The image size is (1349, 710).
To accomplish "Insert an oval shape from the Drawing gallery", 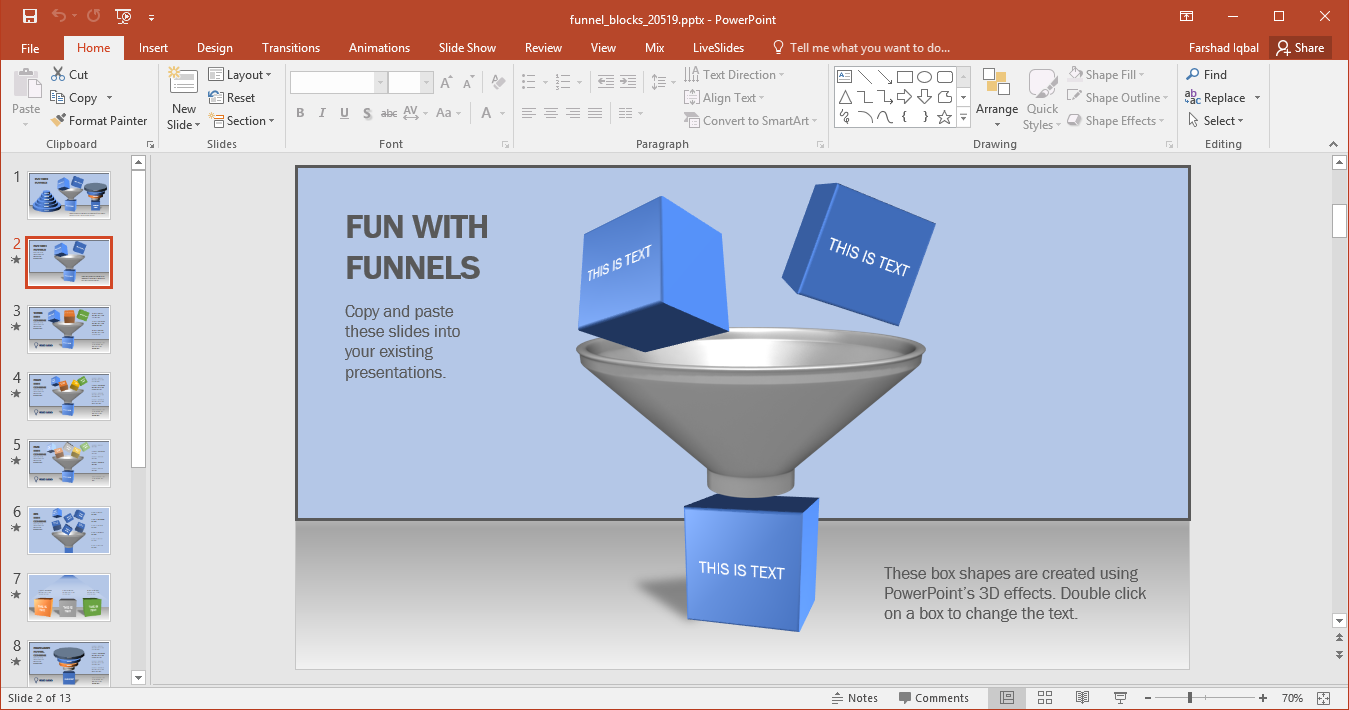I will [x=925, y=75].
